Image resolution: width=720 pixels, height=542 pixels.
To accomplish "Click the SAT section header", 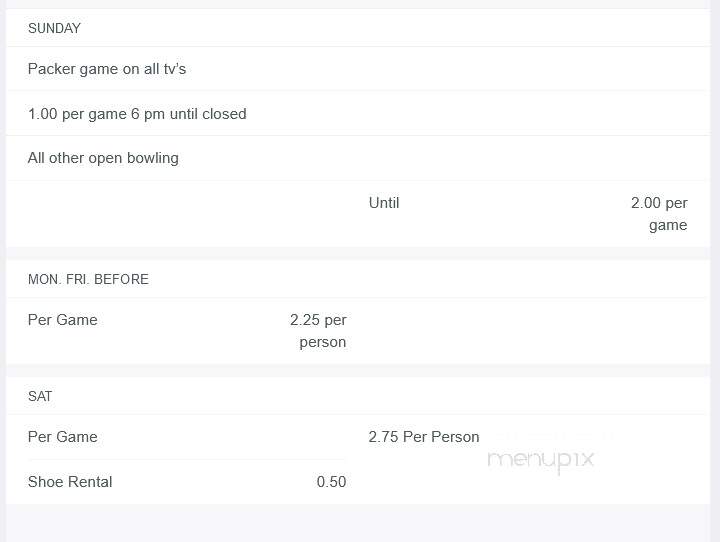I will (40, 396).
